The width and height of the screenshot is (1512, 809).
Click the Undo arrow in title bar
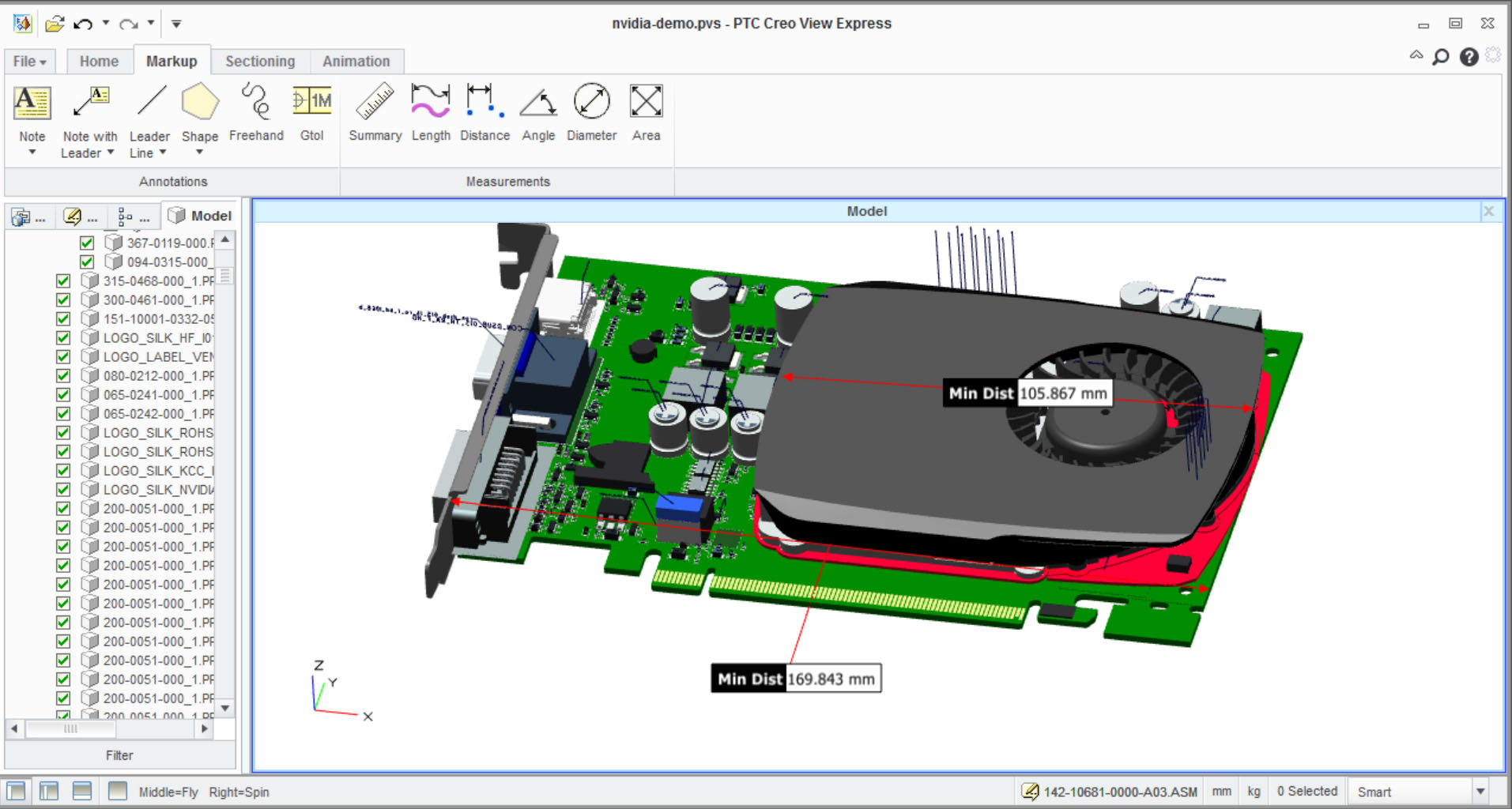(83, 24)
